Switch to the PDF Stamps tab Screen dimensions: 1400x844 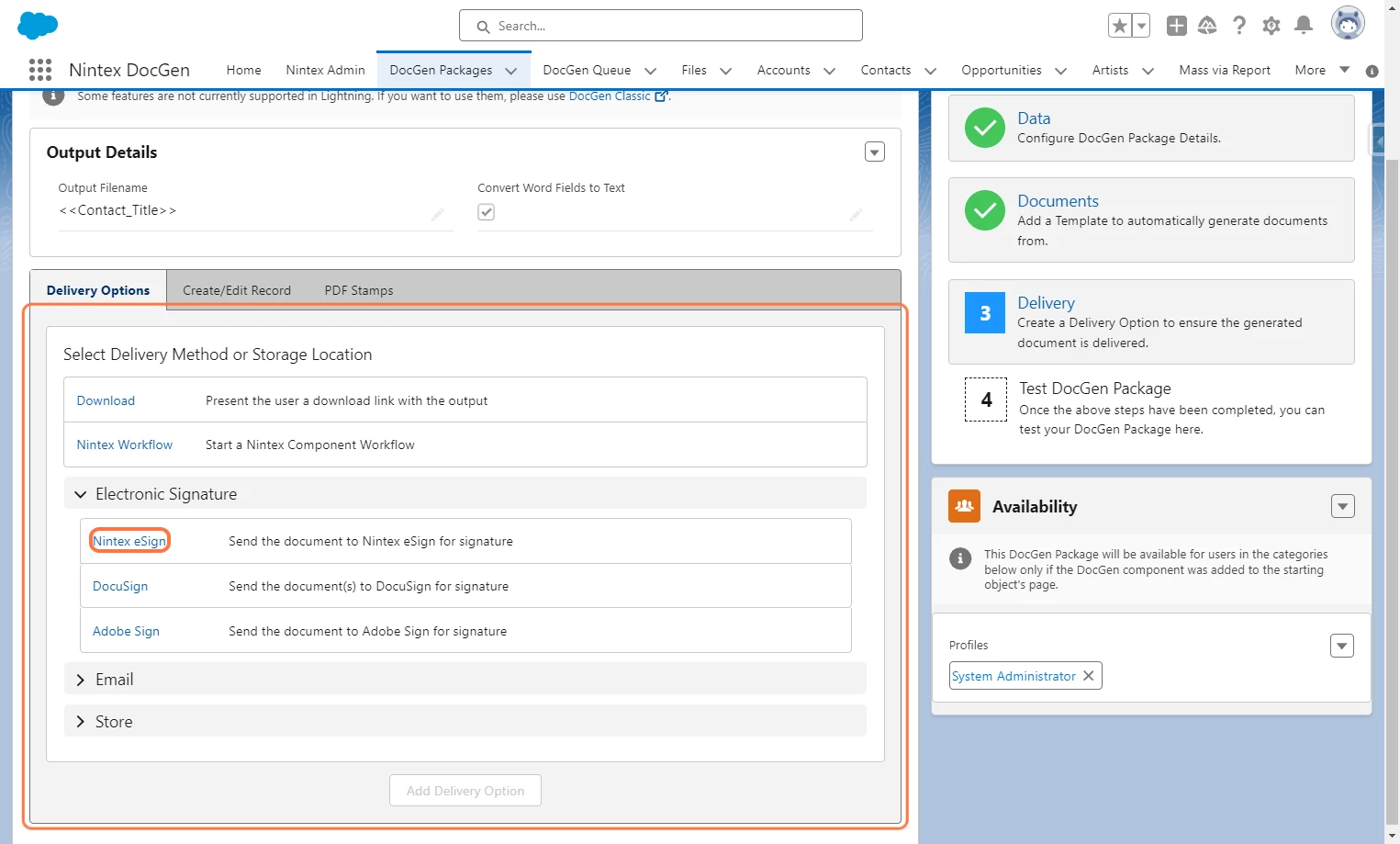[359, 290]
